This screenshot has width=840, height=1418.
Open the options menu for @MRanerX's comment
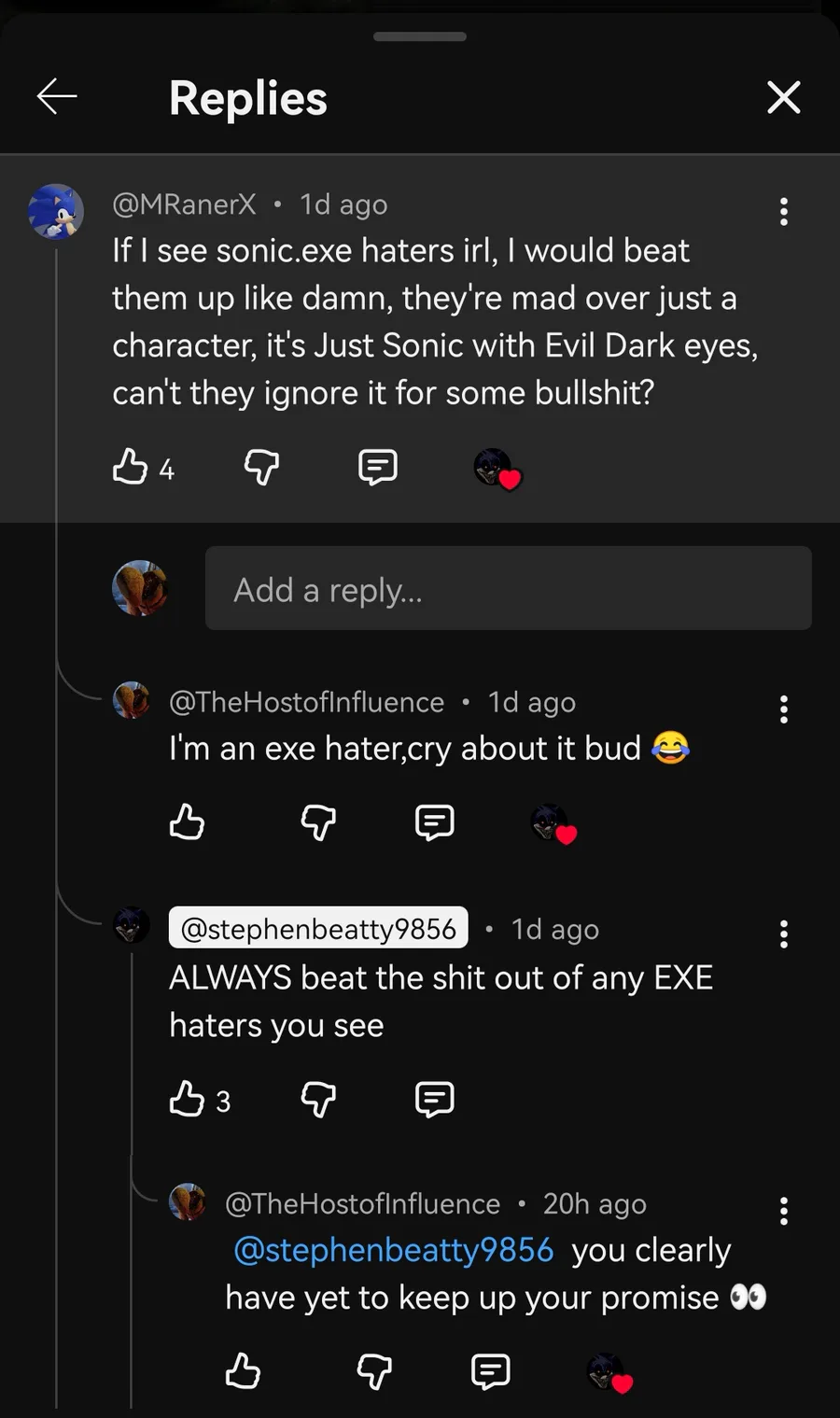pos(784,212)
